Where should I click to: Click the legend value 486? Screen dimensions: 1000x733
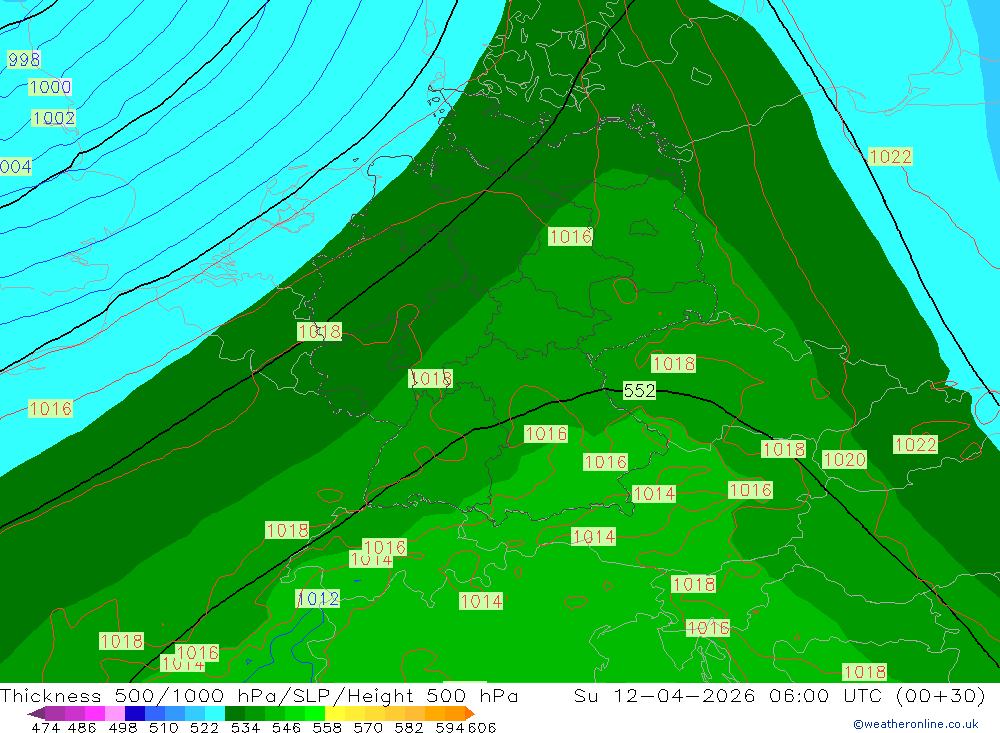click(82, 727)
